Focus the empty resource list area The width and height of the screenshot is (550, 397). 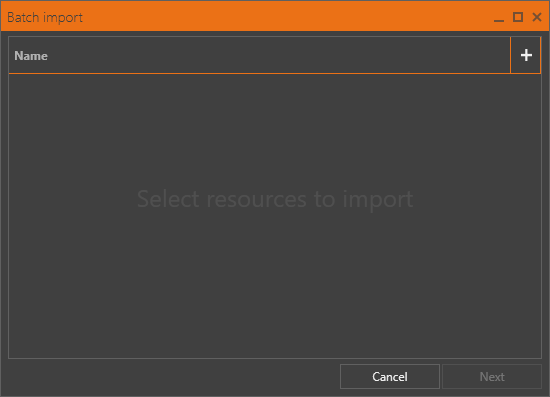point(275,216)
